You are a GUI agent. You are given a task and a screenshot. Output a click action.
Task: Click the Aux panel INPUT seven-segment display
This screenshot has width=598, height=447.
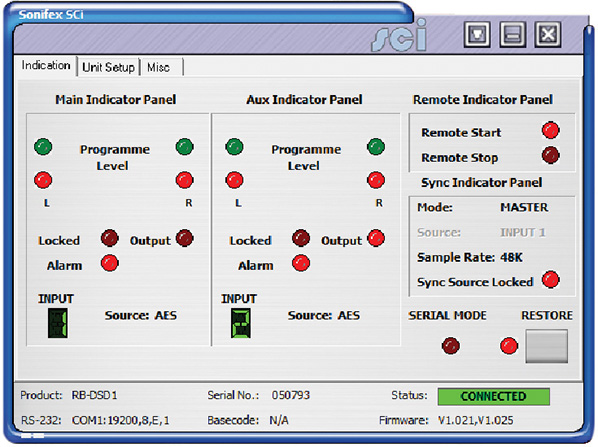click(241, 323)
